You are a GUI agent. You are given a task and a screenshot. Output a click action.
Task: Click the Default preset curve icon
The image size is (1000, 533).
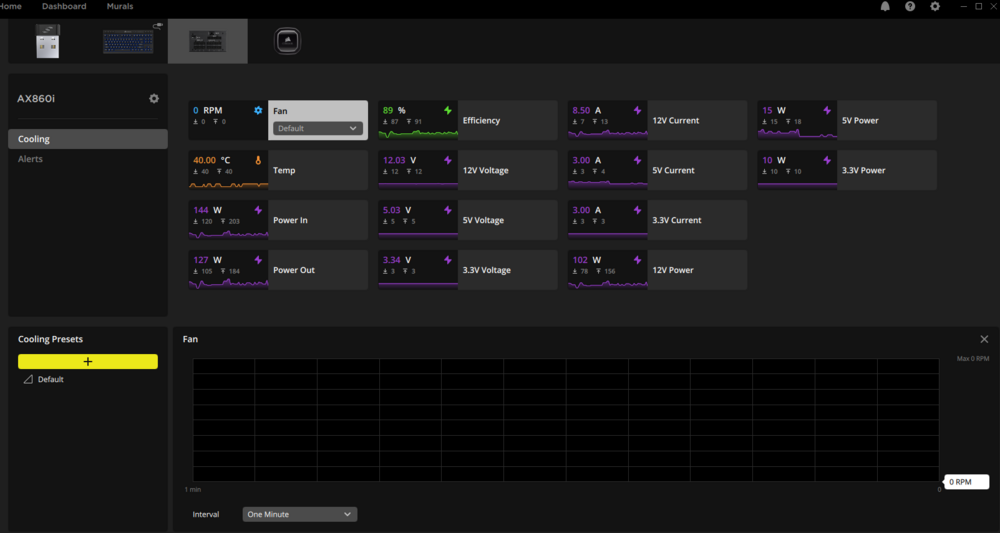pos(28,379)
